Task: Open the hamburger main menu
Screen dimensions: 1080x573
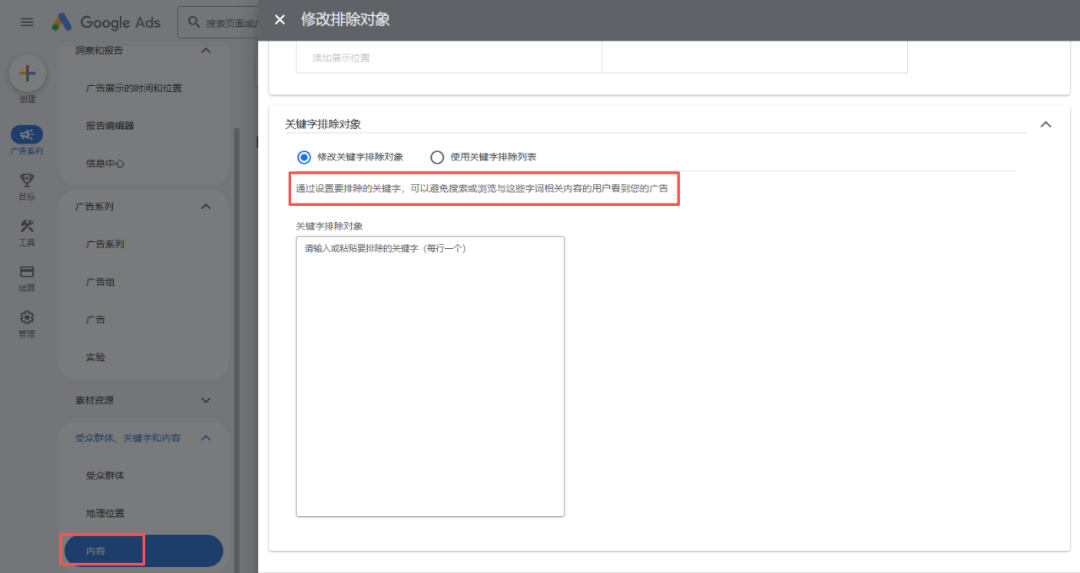Action: (27, 22)
